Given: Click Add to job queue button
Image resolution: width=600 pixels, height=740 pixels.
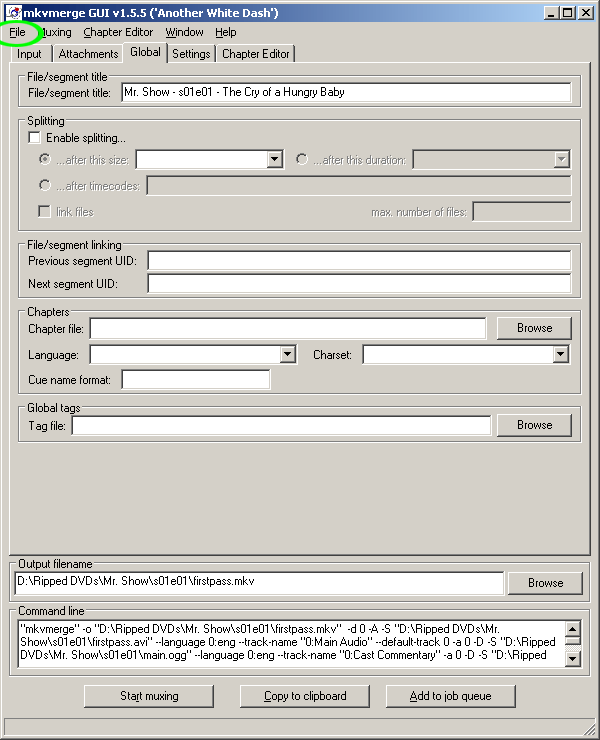Looking at the screenshot, I should click(450, 697).
